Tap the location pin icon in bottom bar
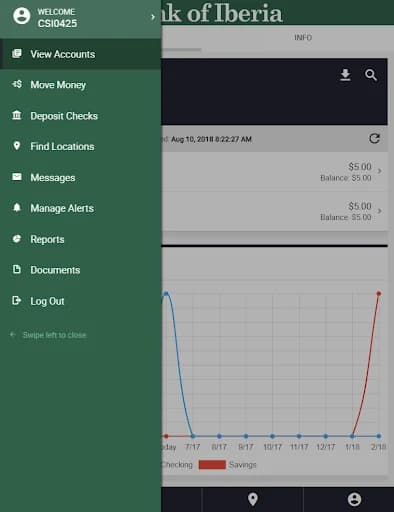 tap(253, 499)
